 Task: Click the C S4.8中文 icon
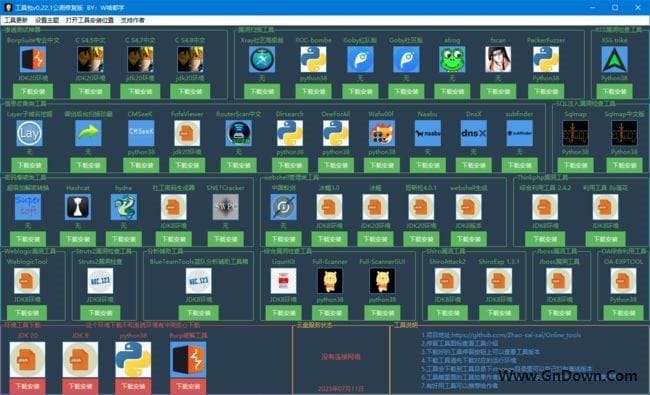click(190, 59)
